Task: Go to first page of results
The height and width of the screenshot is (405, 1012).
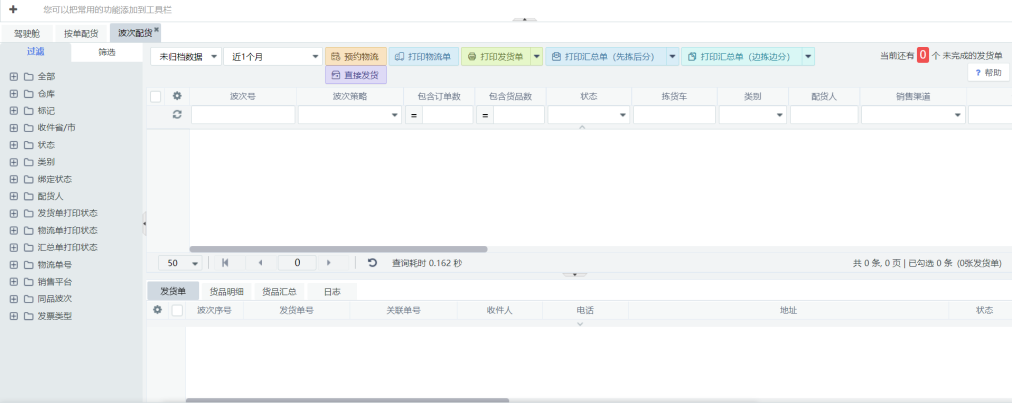Action: coord(225,262)
